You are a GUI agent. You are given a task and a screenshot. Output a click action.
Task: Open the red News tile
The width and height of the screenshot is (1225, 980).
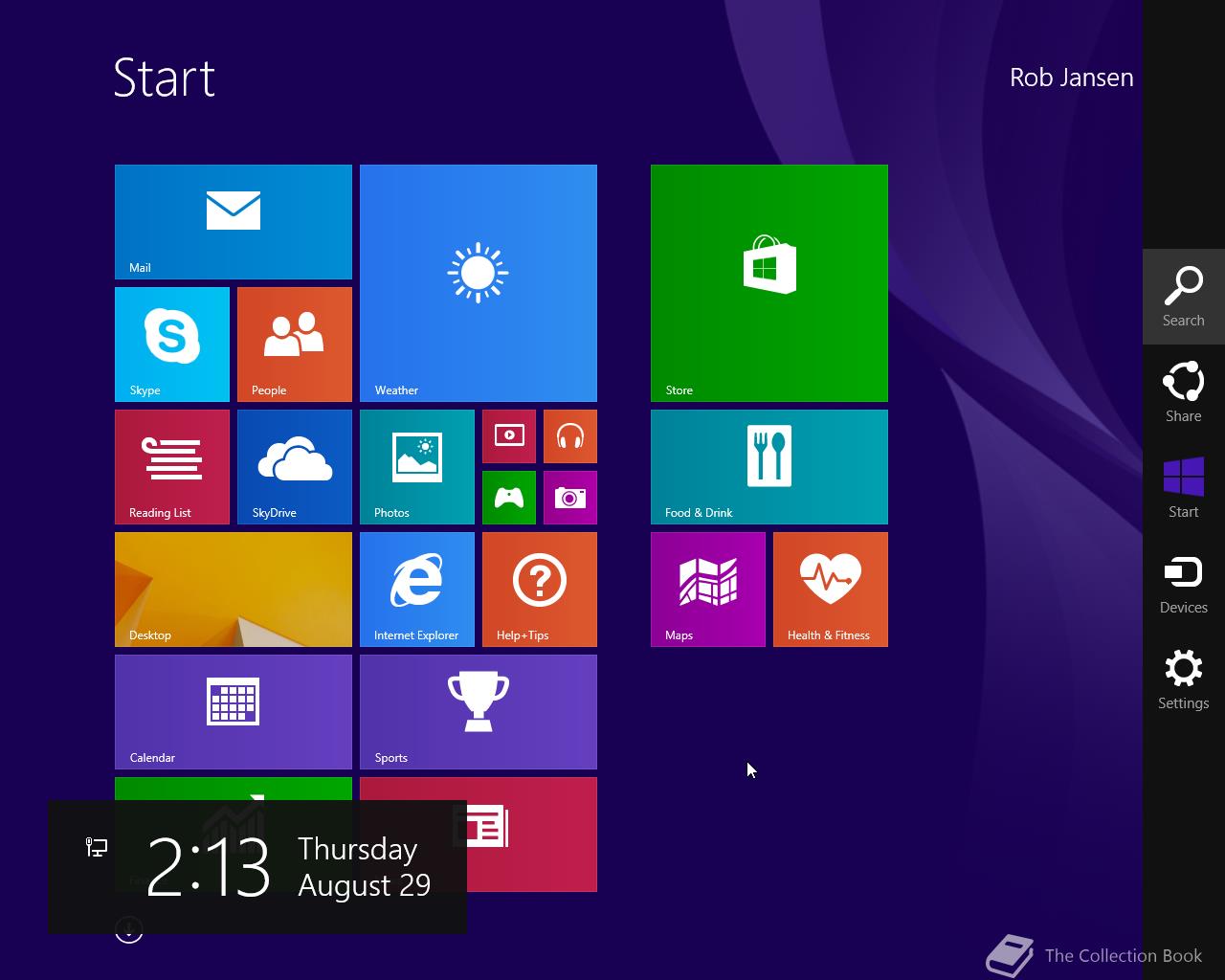click(x=532, y=835)
